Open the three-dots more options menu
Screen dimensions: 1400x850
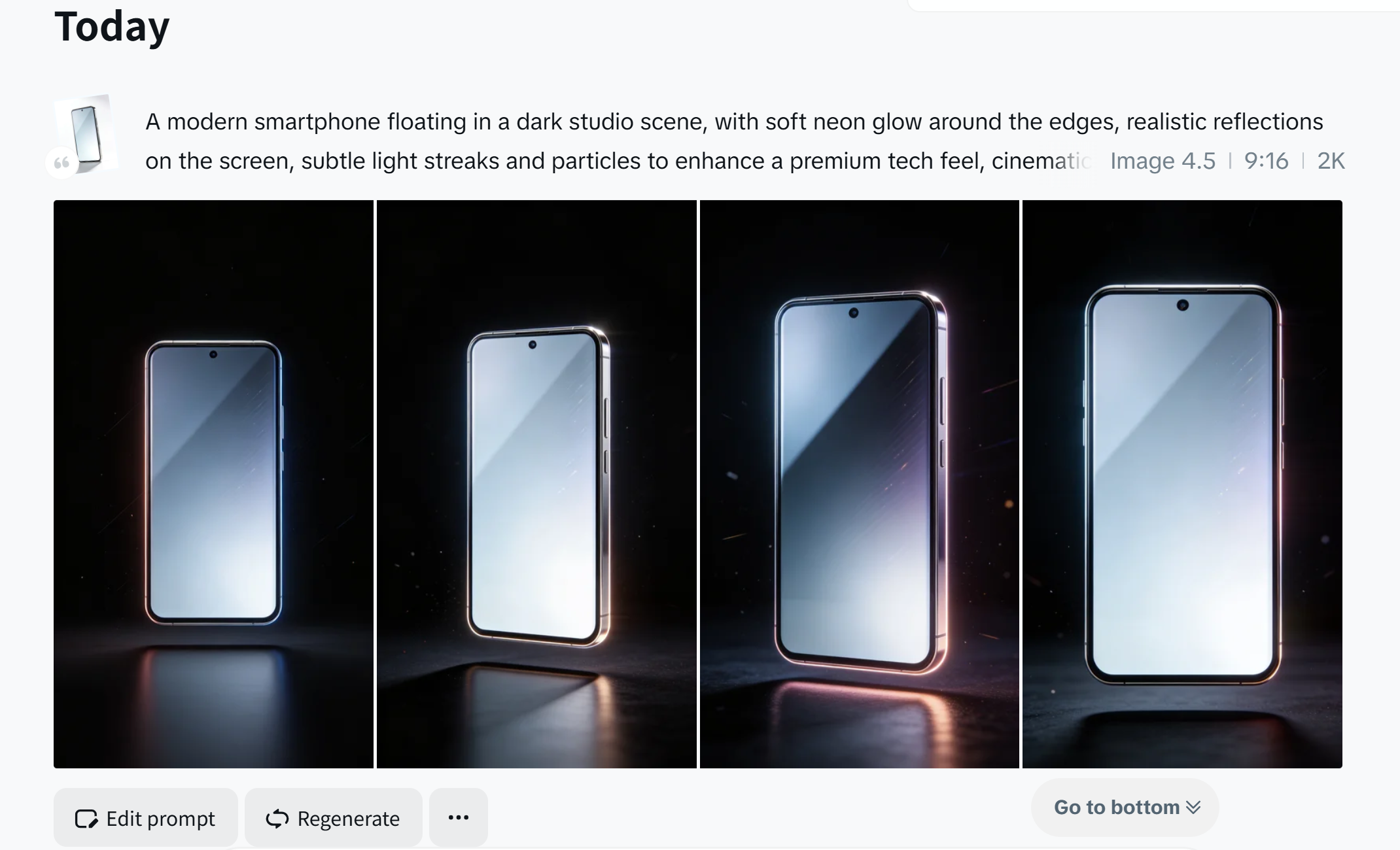point(459,817)
